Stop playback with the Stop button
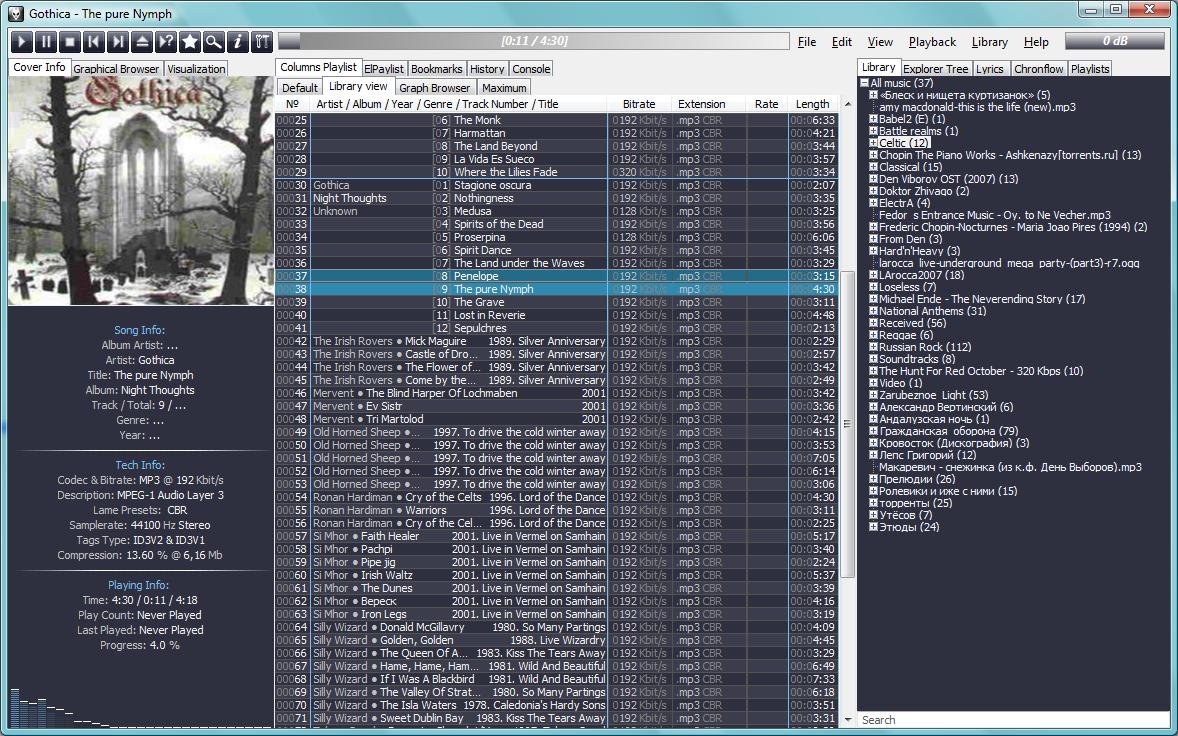The width and height of the screenshot is (1178, 736). 70,42
